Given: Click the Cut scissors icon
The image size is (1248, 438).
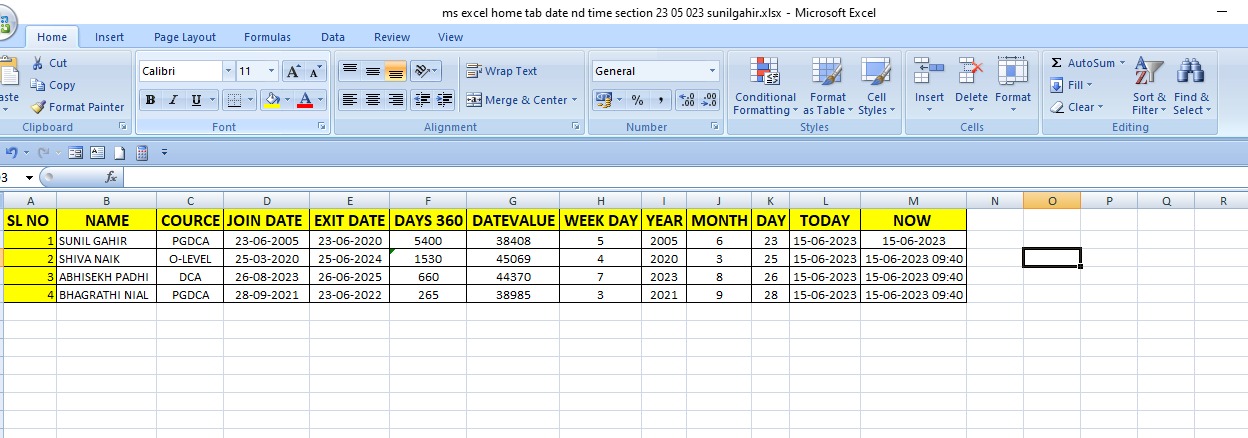Looking at the screenshot, I should 38,63.
